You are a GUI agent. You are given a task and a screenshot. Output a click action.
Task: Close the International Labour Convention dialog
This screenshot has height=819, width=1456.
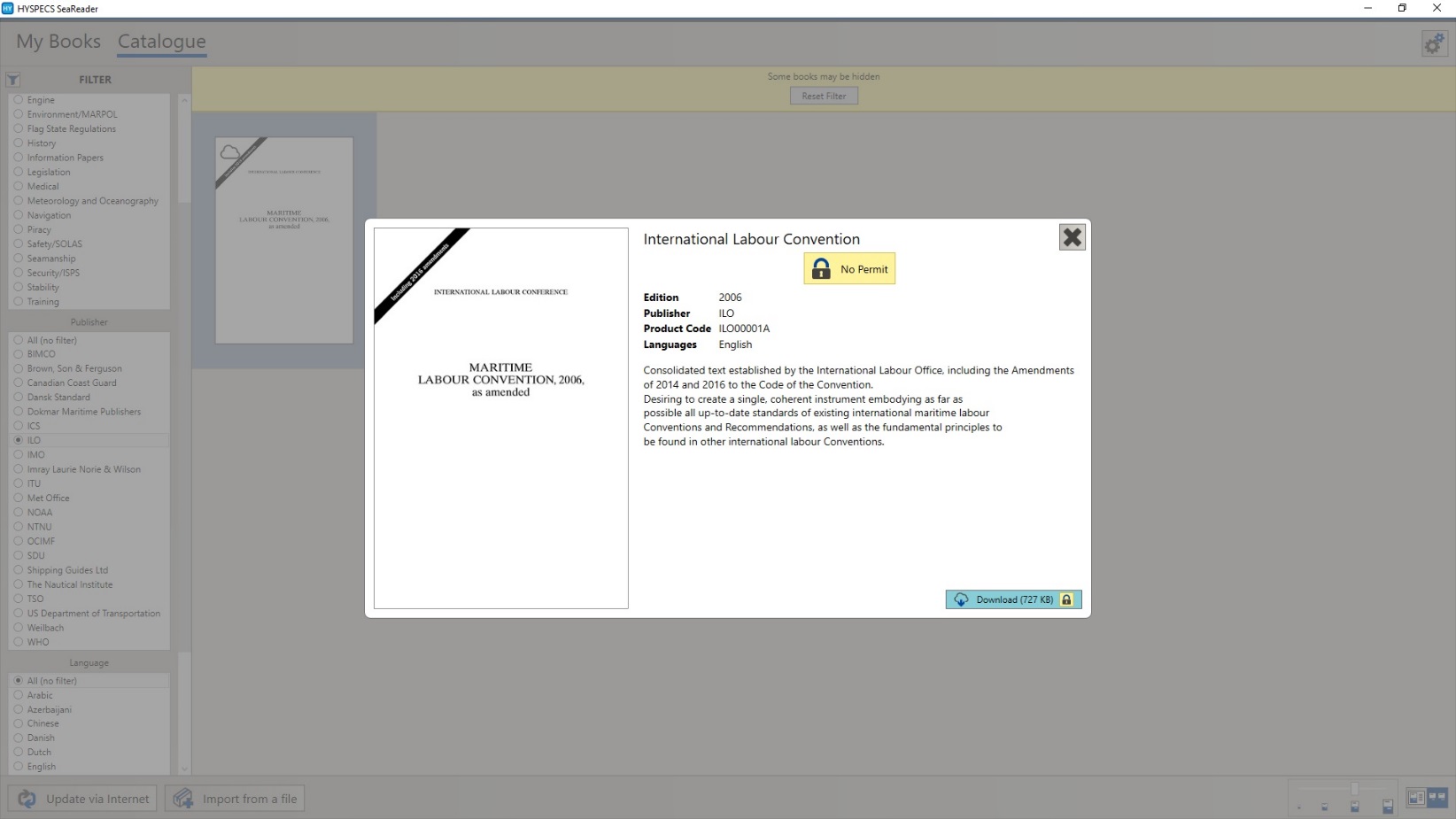click(1072, 237)
